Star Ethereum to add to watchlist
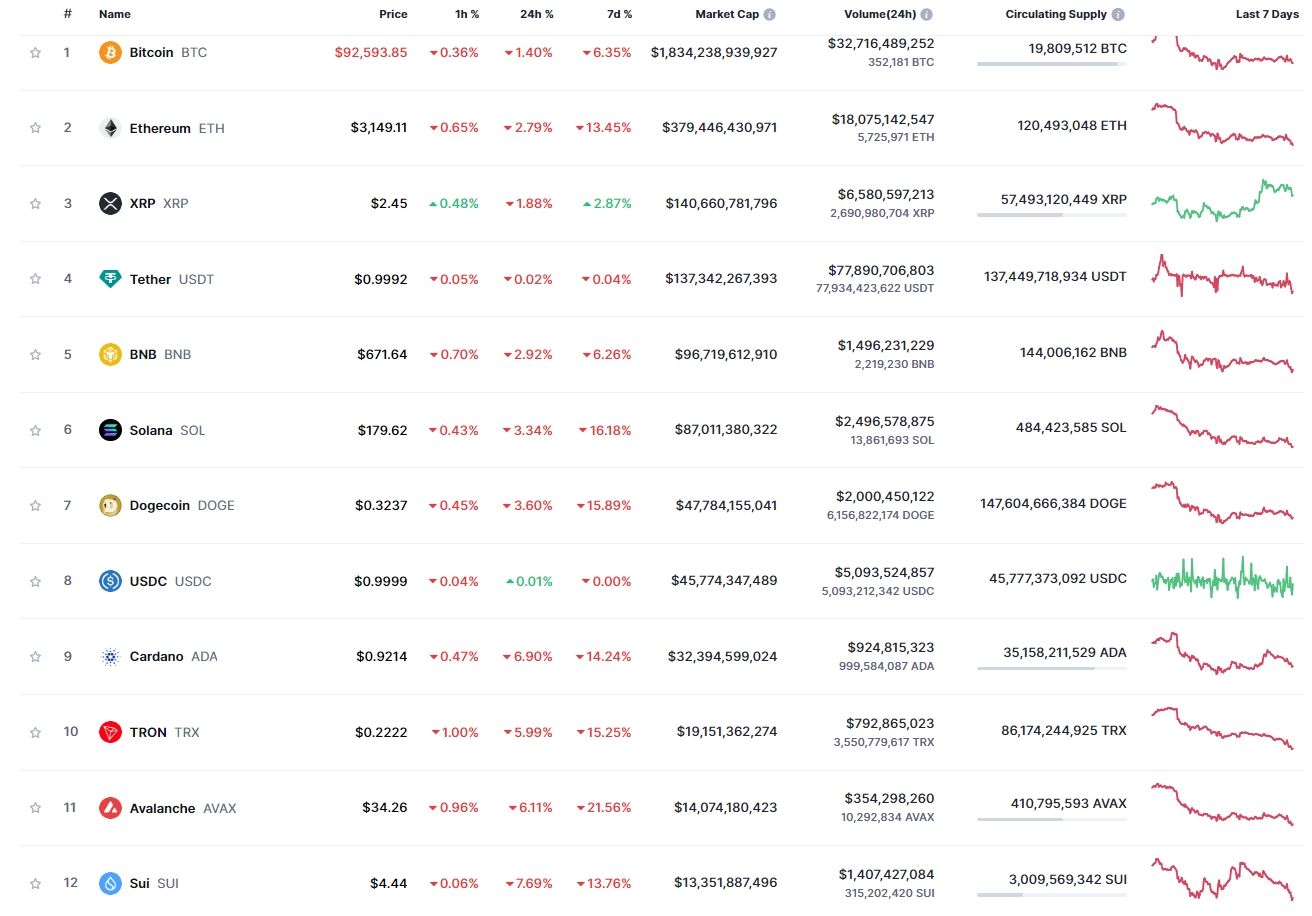Image resolution: width=1312 pixels, height=916 pixels. (x=36, y=128)
